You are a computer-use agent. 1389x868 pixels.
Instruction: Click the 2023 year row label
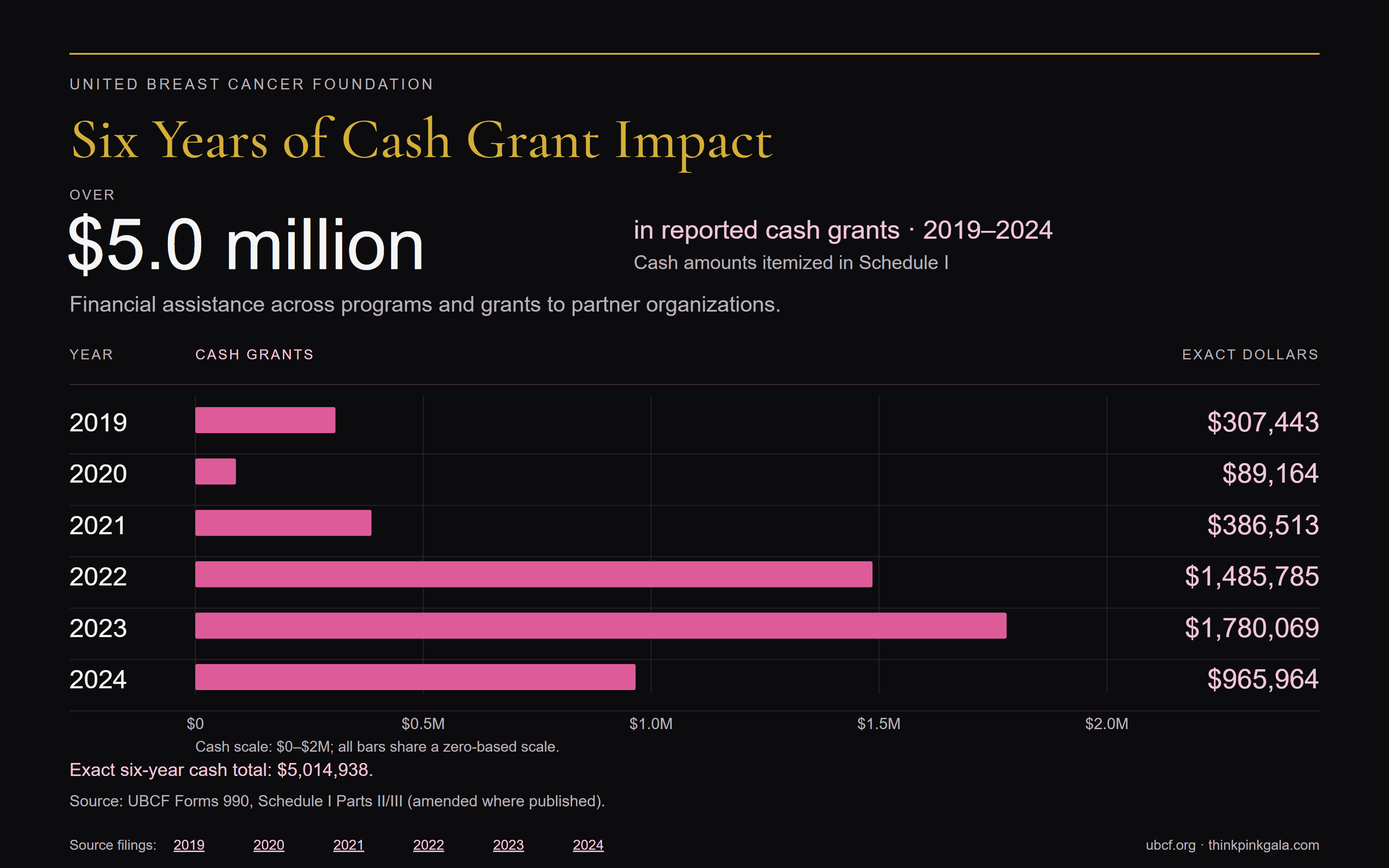[98, 628]
